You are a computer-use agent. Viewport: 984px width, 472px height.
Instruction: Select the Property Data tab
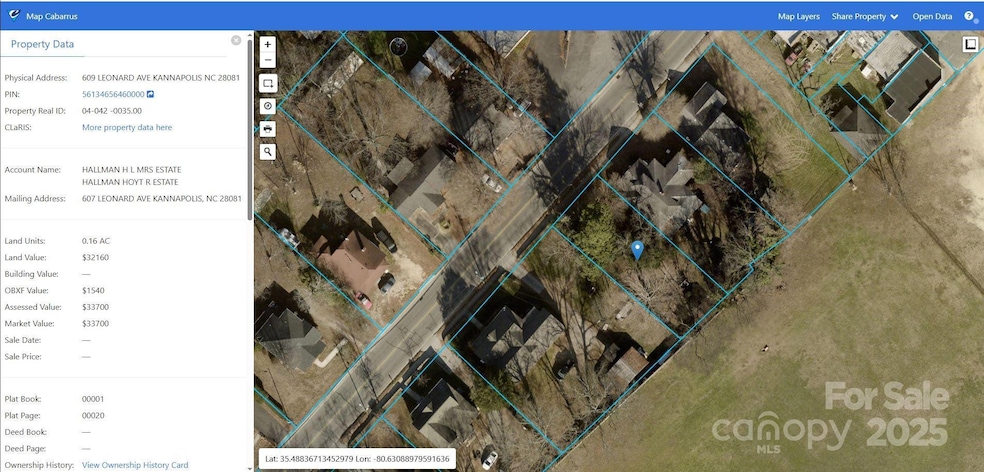click(x=43, y=44)
